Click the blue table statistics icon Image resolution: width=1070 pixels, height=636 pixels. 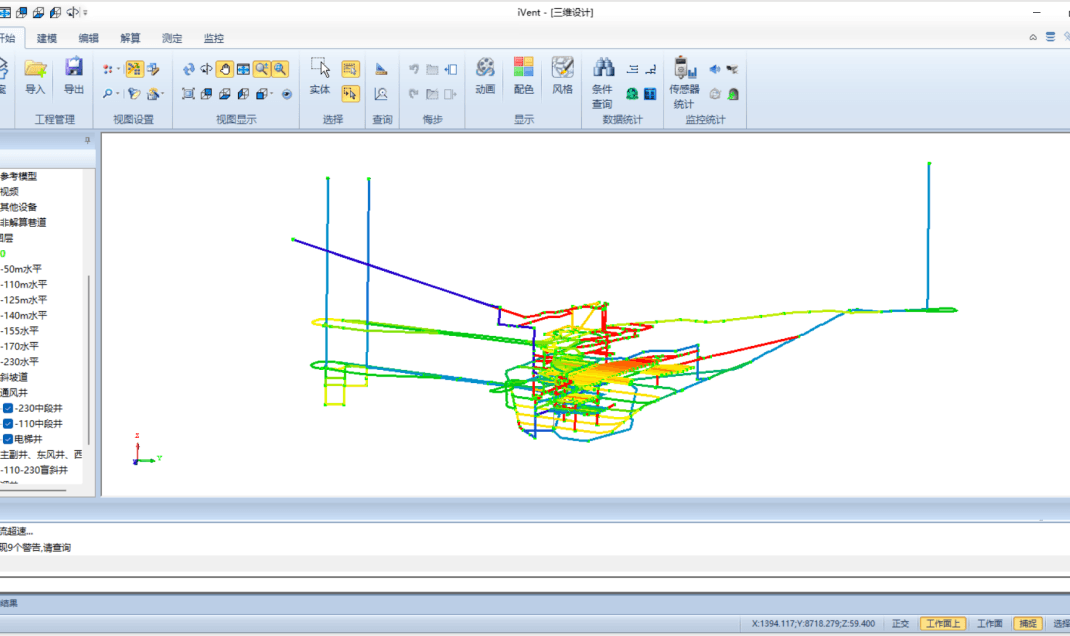tap(650, 94)
